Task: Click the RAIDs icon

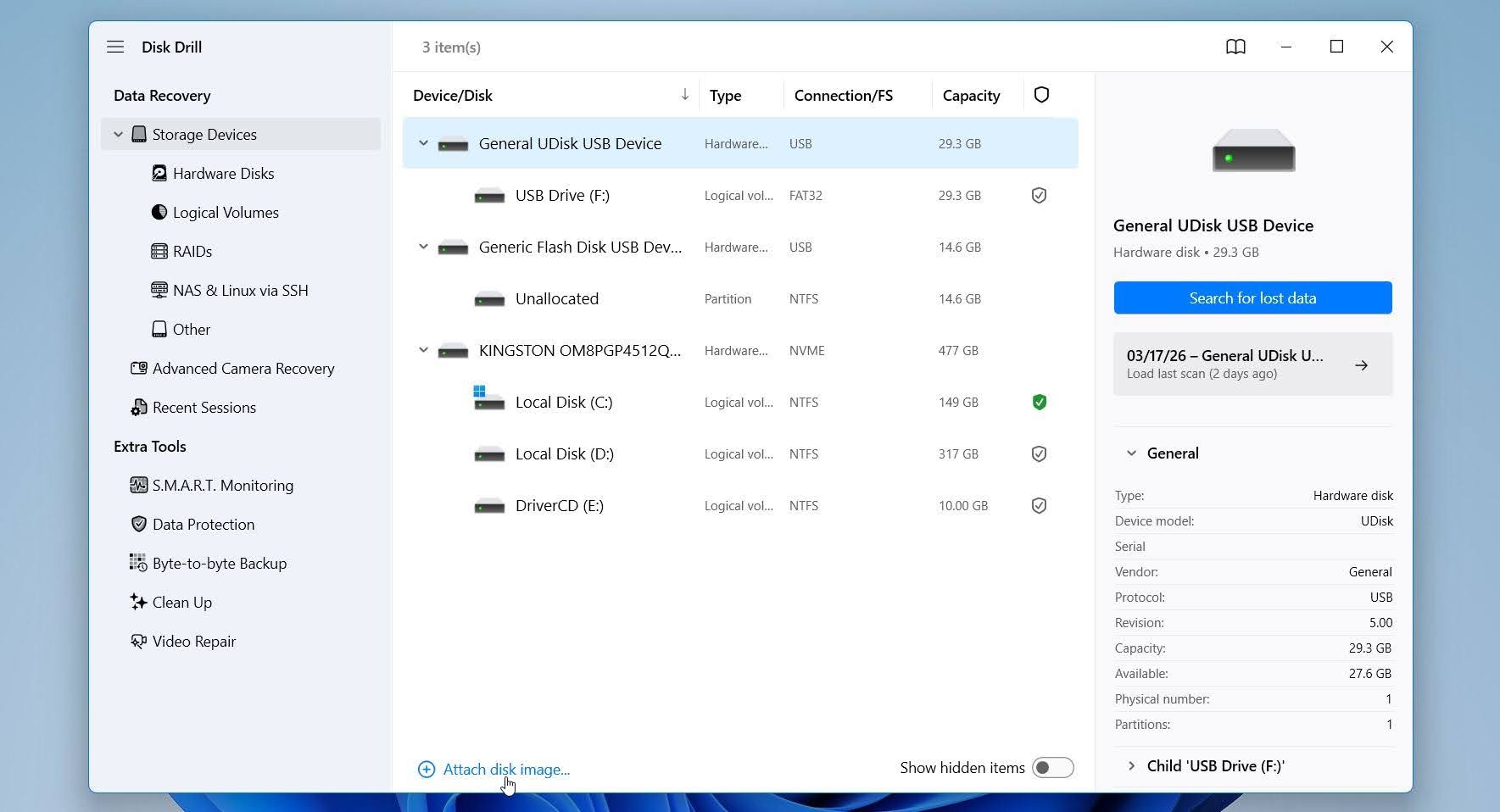Action: 159,251
